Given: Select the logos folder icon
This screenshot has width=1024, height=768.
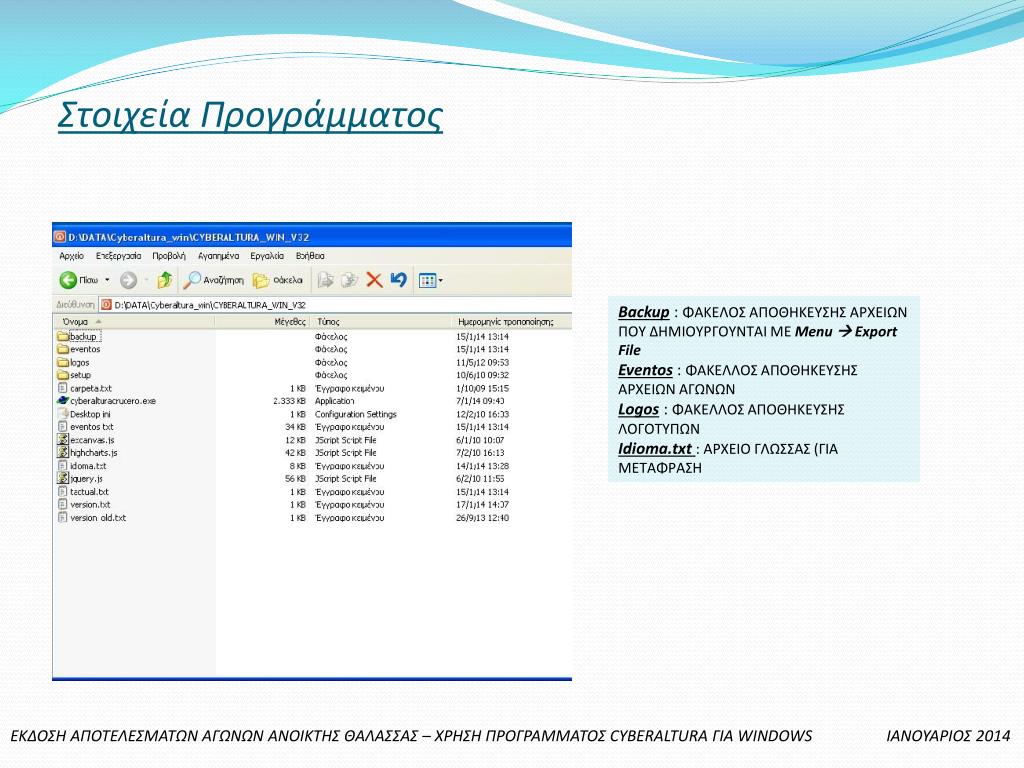Looking at the screenshot, I should pyautogui.click(x=63, y=362).
